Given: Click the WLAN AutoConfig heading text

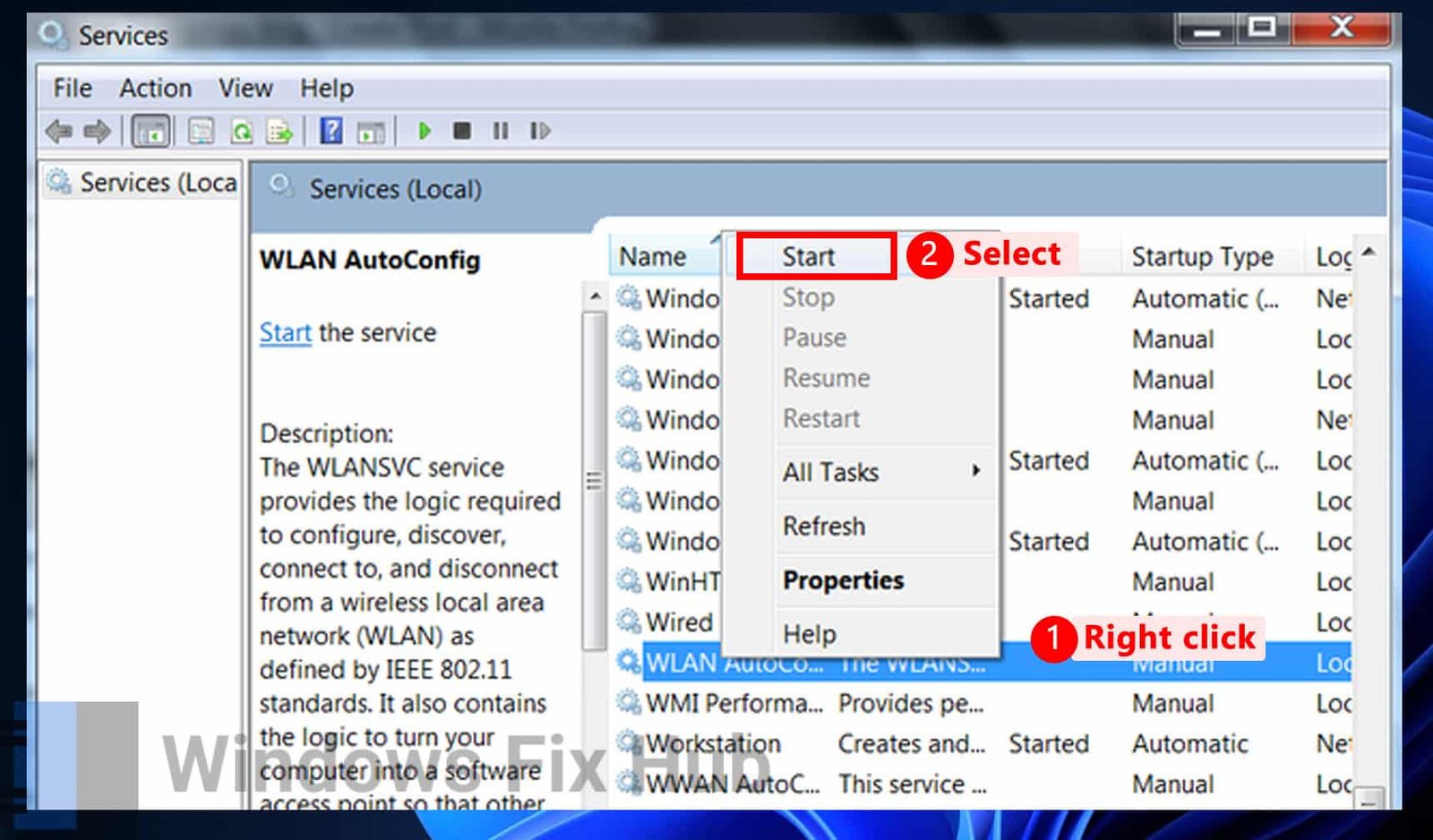Looking at the screenshot, I should click(370, 260).
